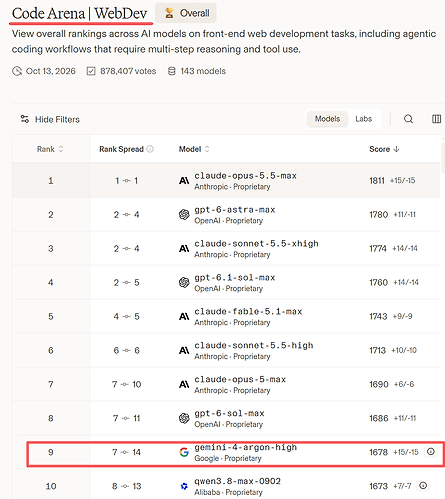Open gpt-6-sol-max model link

(229, 413)
